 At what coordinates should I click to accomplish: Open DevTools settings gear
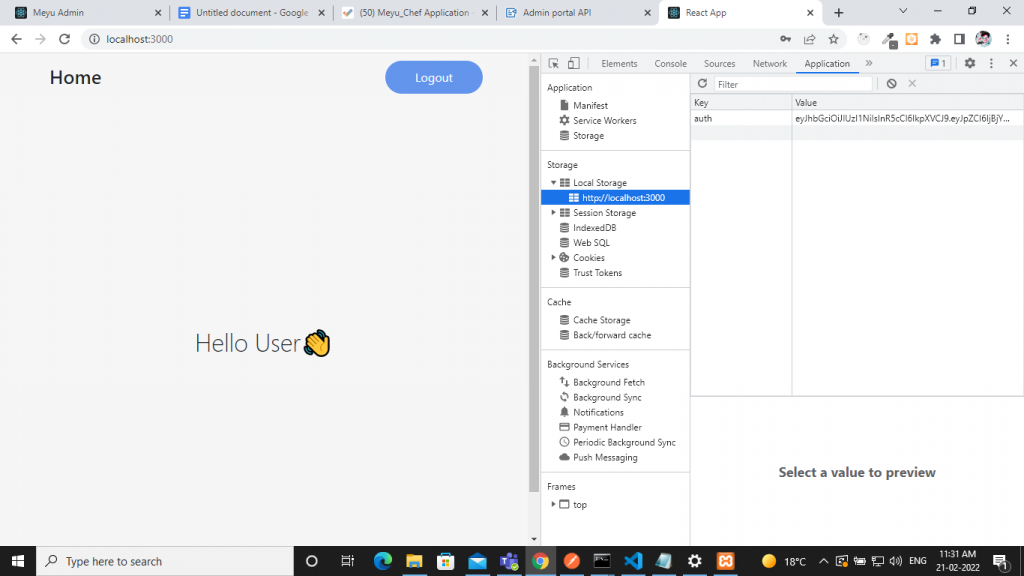point(969,63)
